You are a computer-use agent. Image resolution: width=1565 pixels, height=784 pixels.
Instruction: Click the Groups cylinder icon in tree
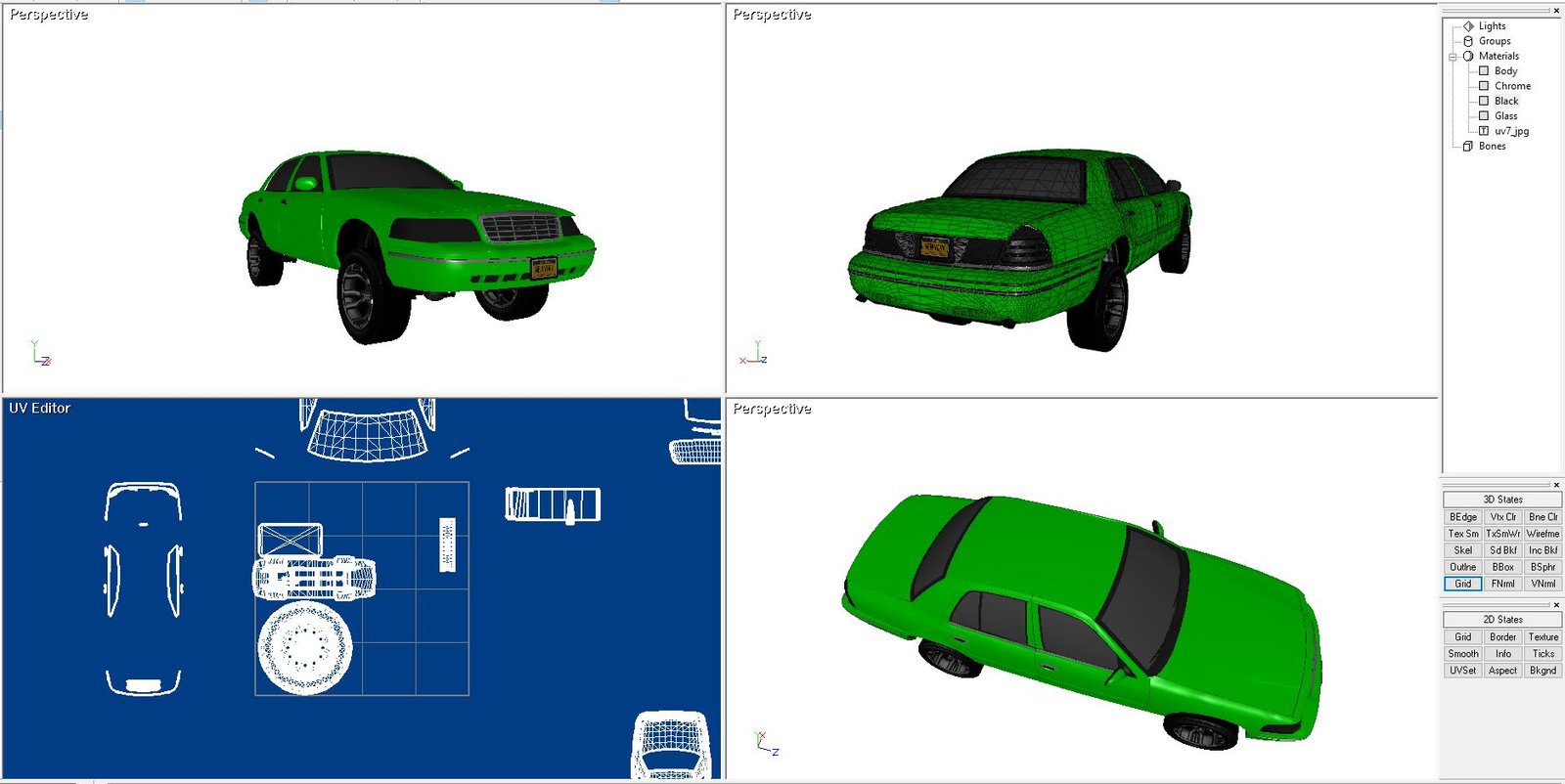(1468, 41)
